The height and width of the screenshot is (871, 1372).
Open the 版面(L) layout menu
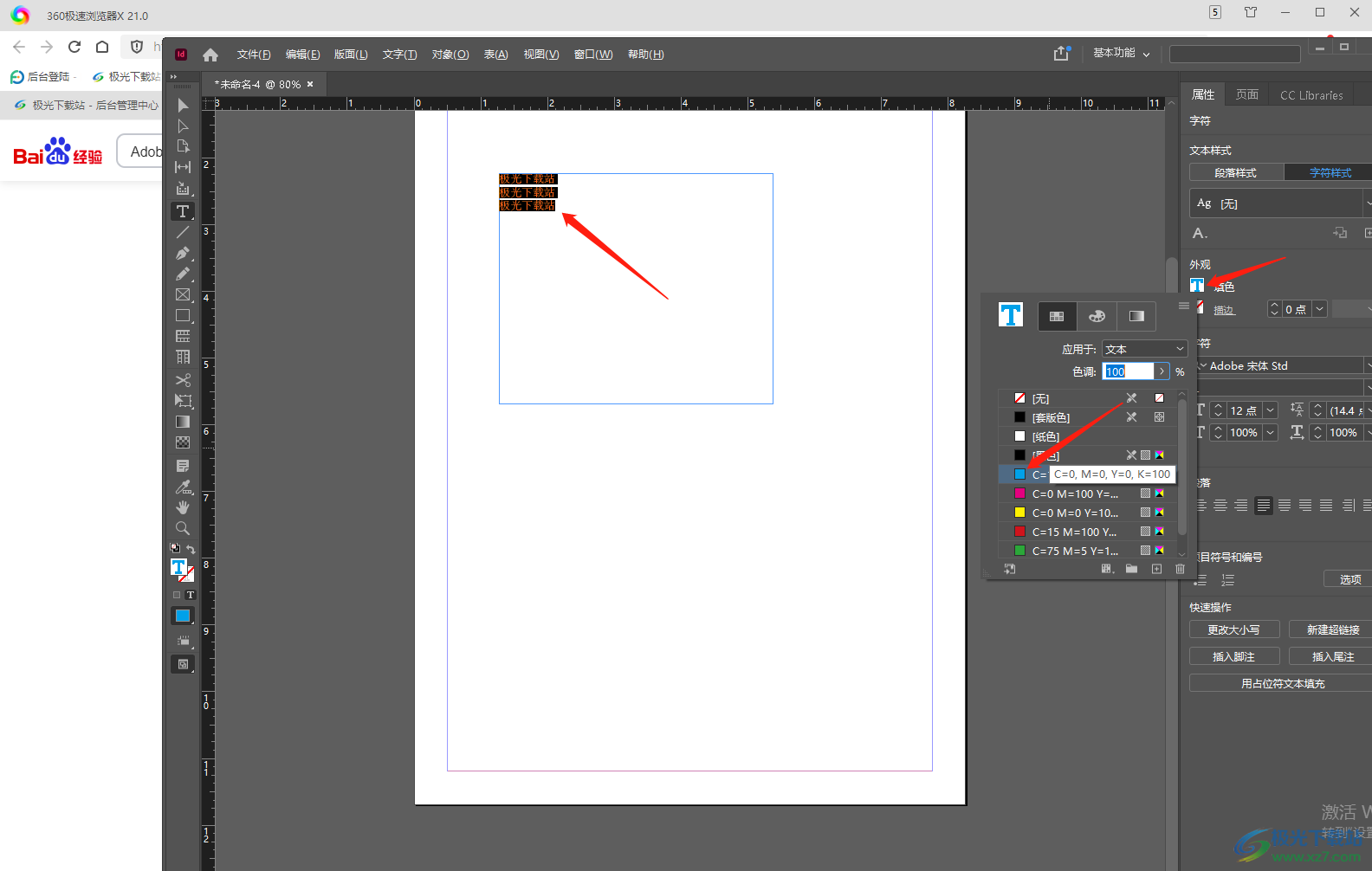point(351,55)
